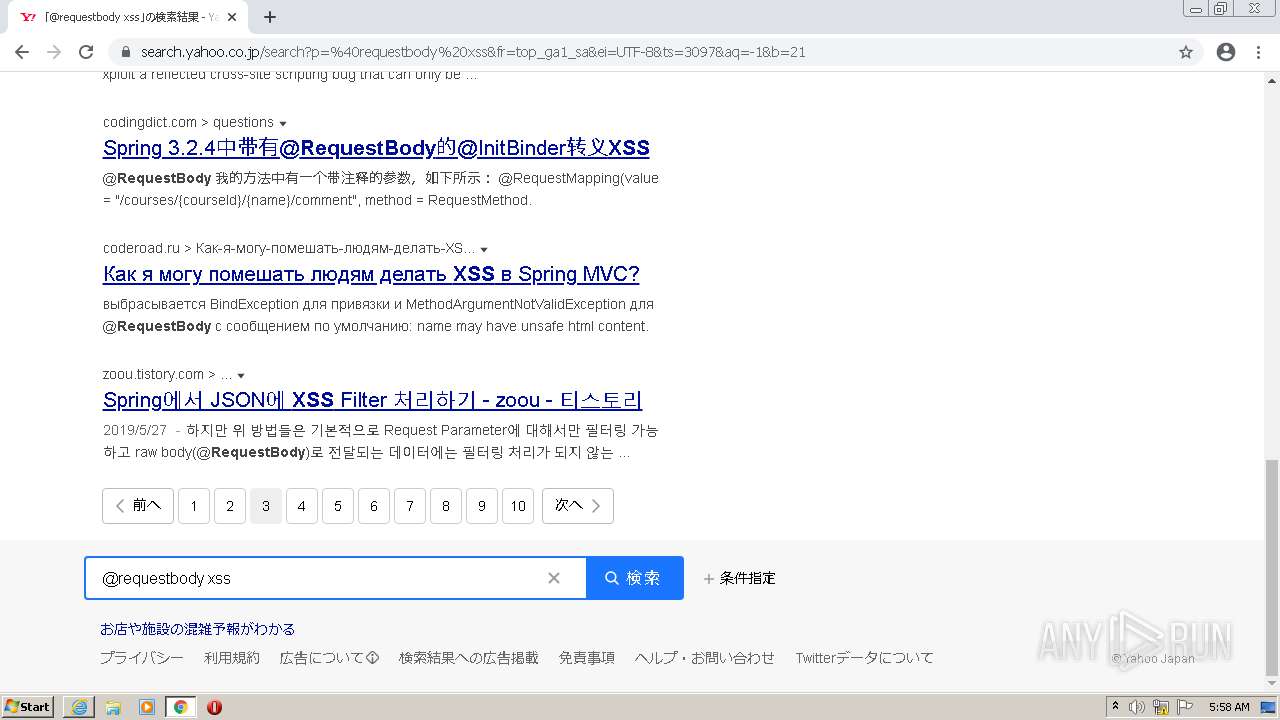
Task: Clear the search box with X icon
Action: coord(554,578)
